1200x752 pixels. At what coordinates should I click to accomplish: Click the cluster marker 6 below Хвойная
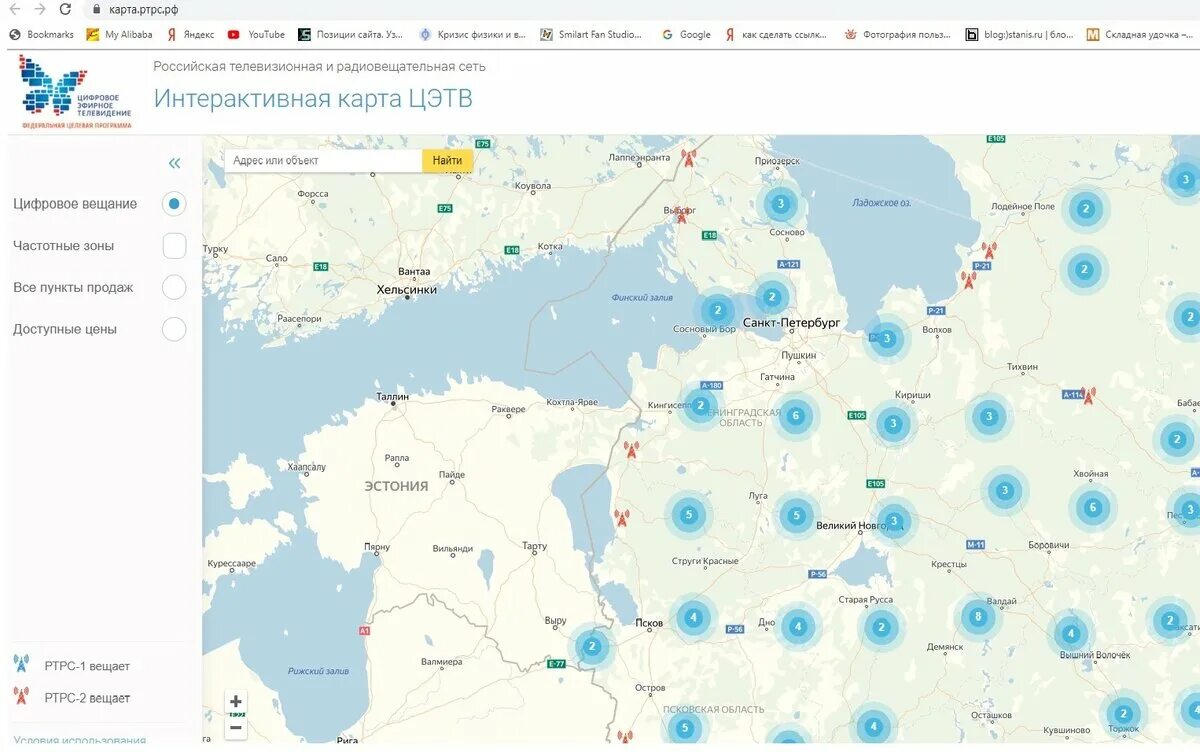point(1092,508)
